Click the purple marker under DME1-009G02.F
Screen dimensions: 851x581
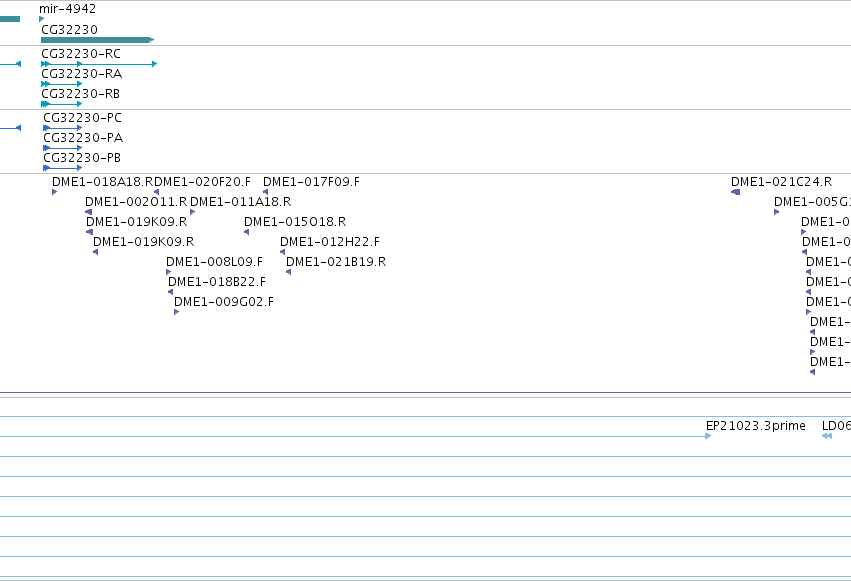pyautogui.click(x=177, y=312)
